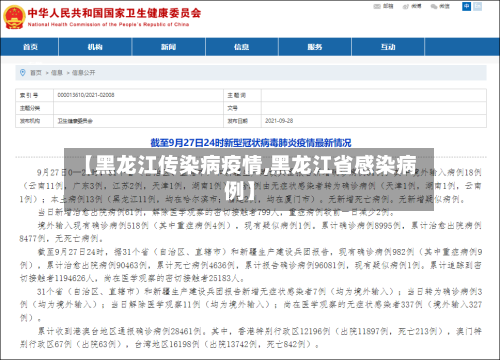500x360 pixels.
Task: Click the location pin breadcrumb icon
Action: click(x=23, y=72)
